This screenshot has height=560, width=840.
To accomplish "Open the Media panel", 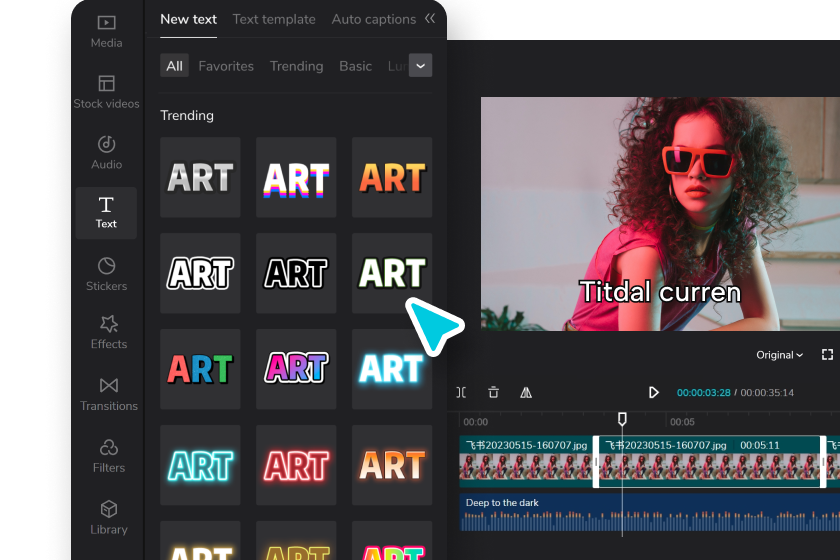I will (x=106, y=32).
